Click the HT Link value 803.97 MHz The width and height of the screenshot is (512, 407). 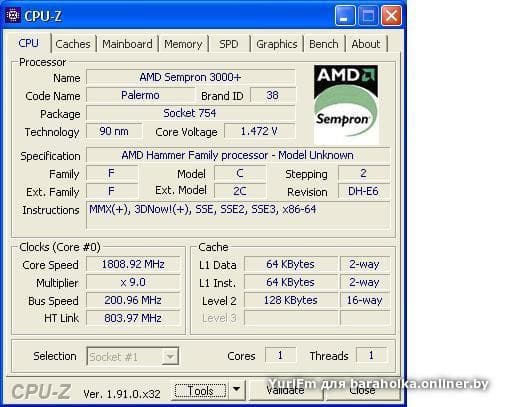(x=133, y=318)
